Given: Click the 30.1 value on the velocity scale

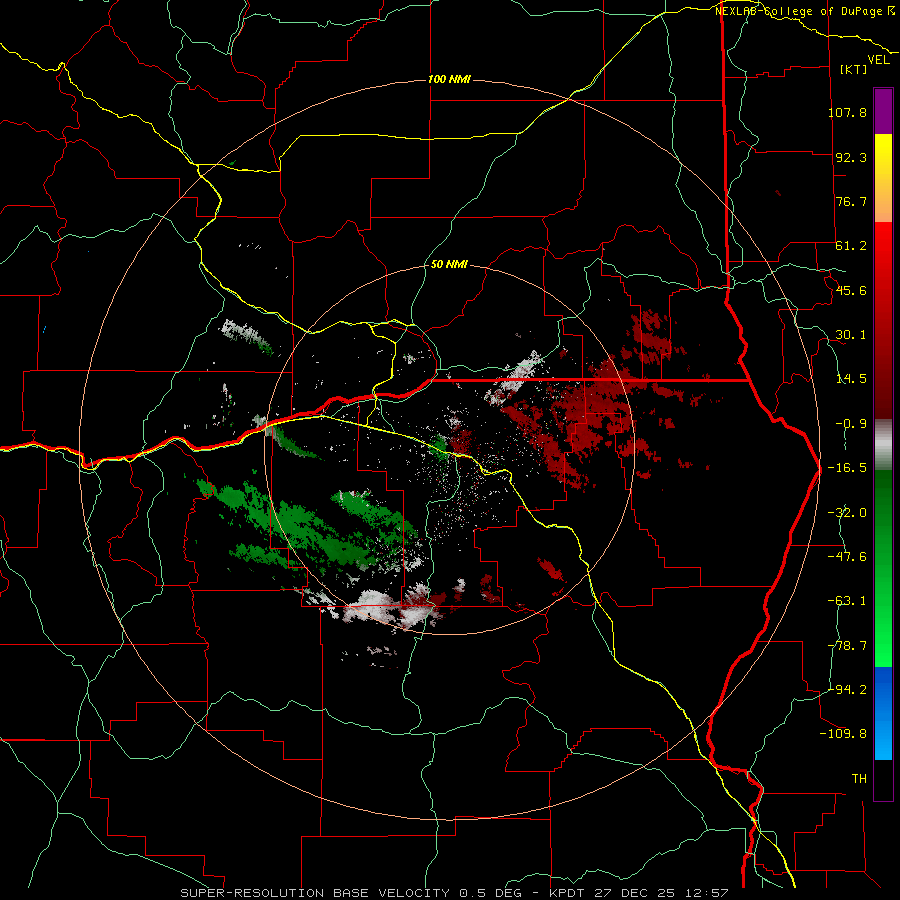Looking at the screenshot, I should click(x=851, y=335).
